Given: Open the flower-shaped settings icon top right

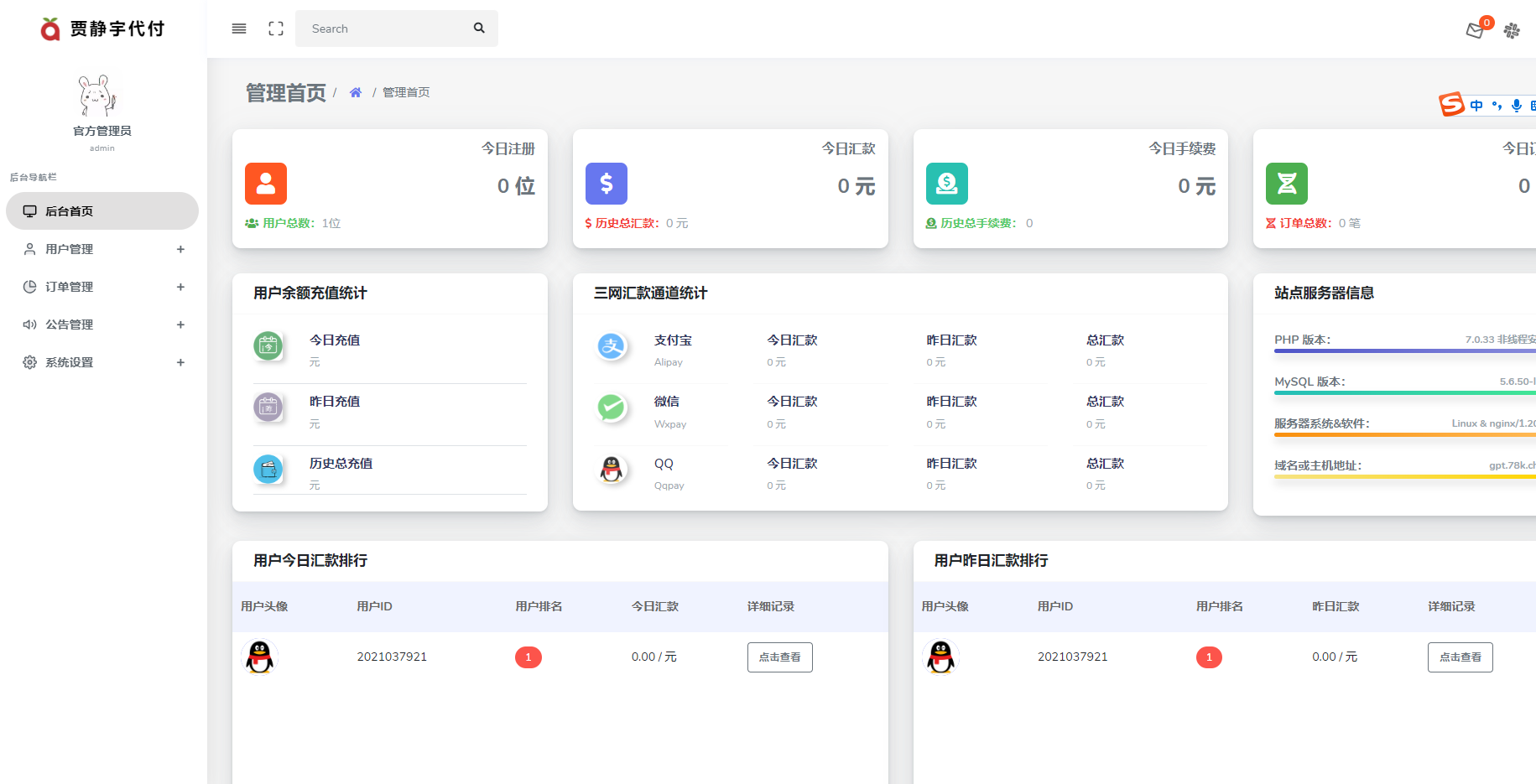Looking at the screenshot, I should coord(1512,31).
